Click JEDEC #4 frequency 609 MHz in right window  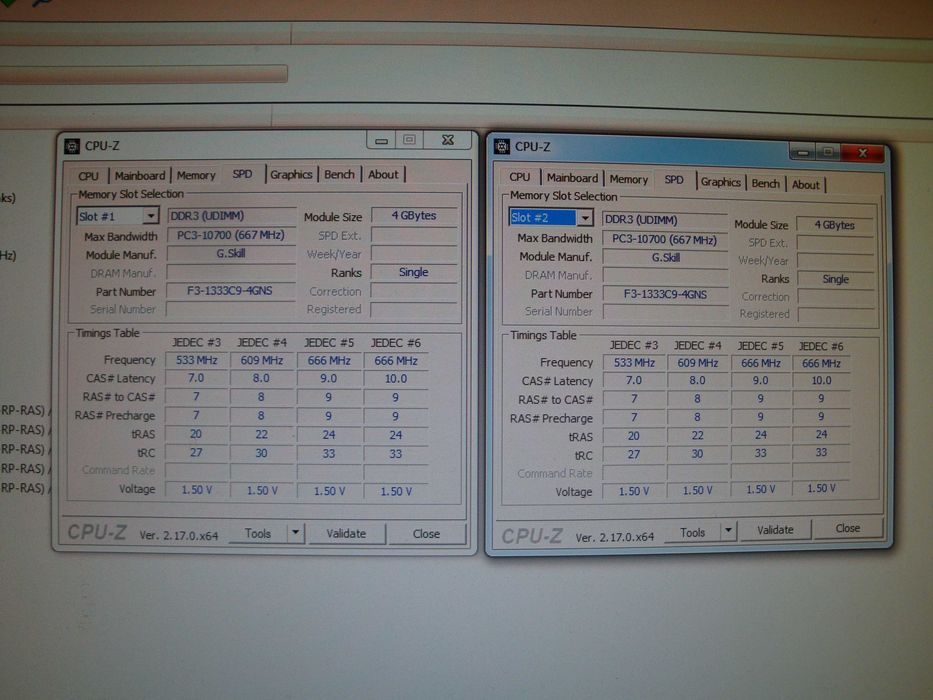(697, 362)
